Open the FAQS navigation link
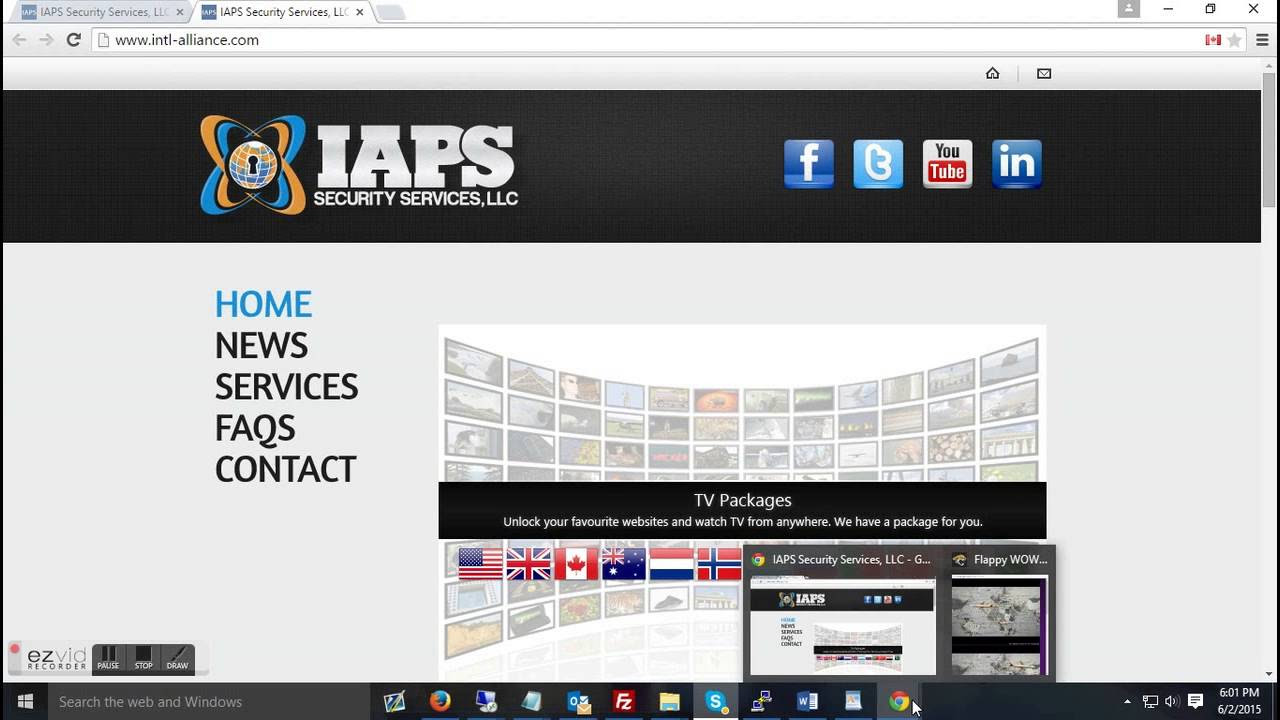The width and height of the screenshot is (1280, 720). [255, 429]
